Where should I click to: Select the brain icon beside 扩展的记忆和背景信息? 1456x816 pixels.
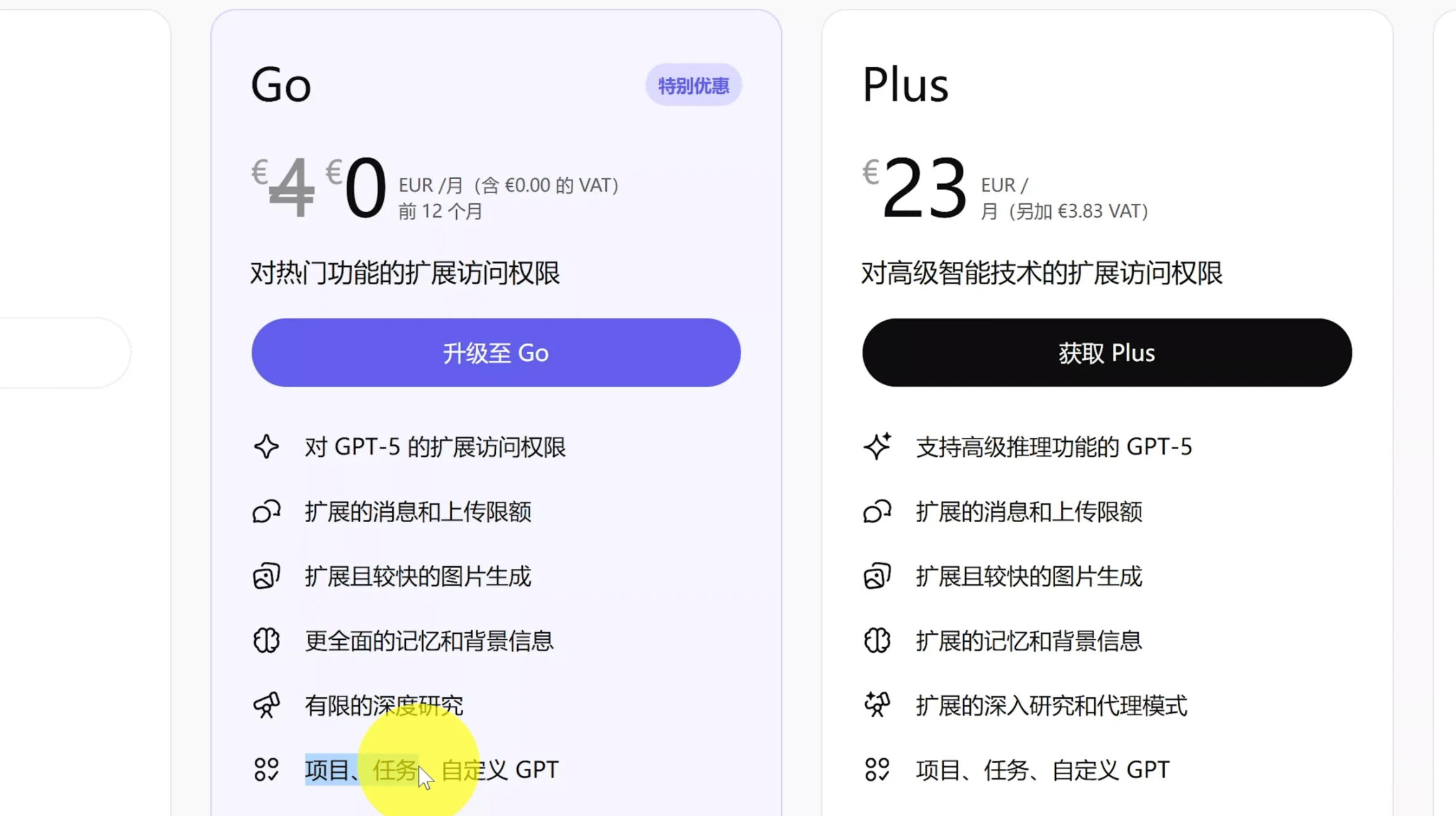click(x=877, y=640)
